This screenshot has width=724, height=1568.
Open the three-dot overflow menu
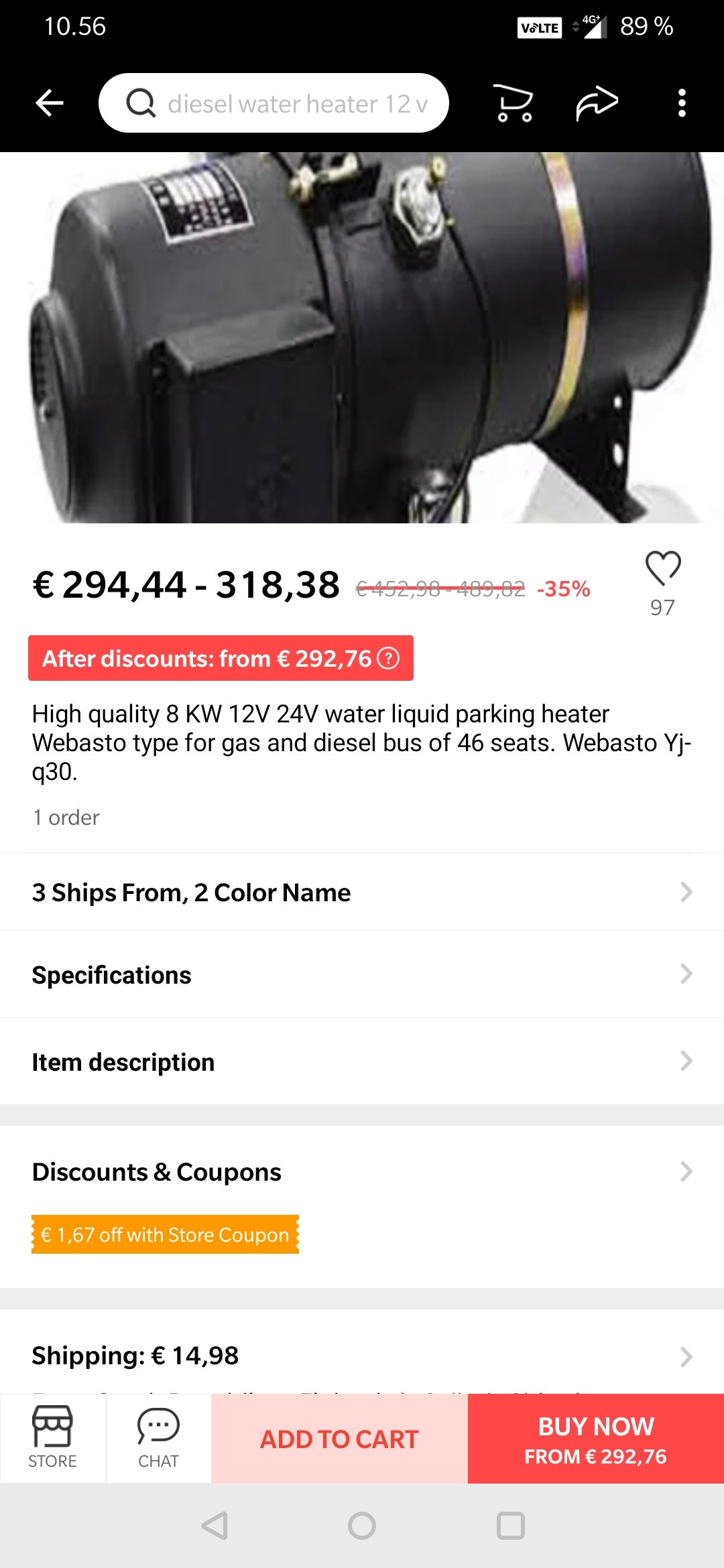[682, 103]
